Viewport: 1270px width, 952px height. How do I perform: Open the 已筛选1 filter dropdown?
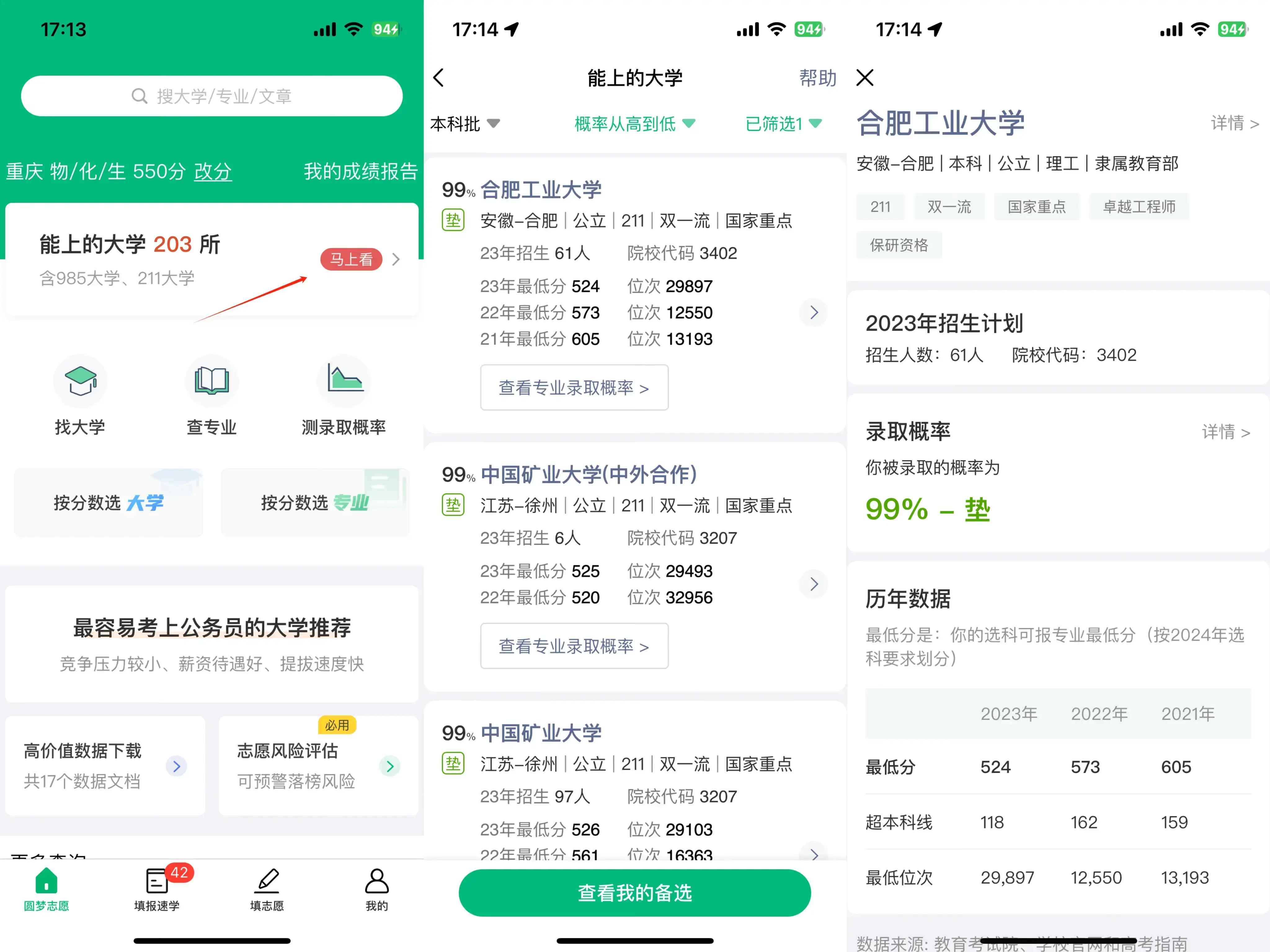[x=783, y=123]
